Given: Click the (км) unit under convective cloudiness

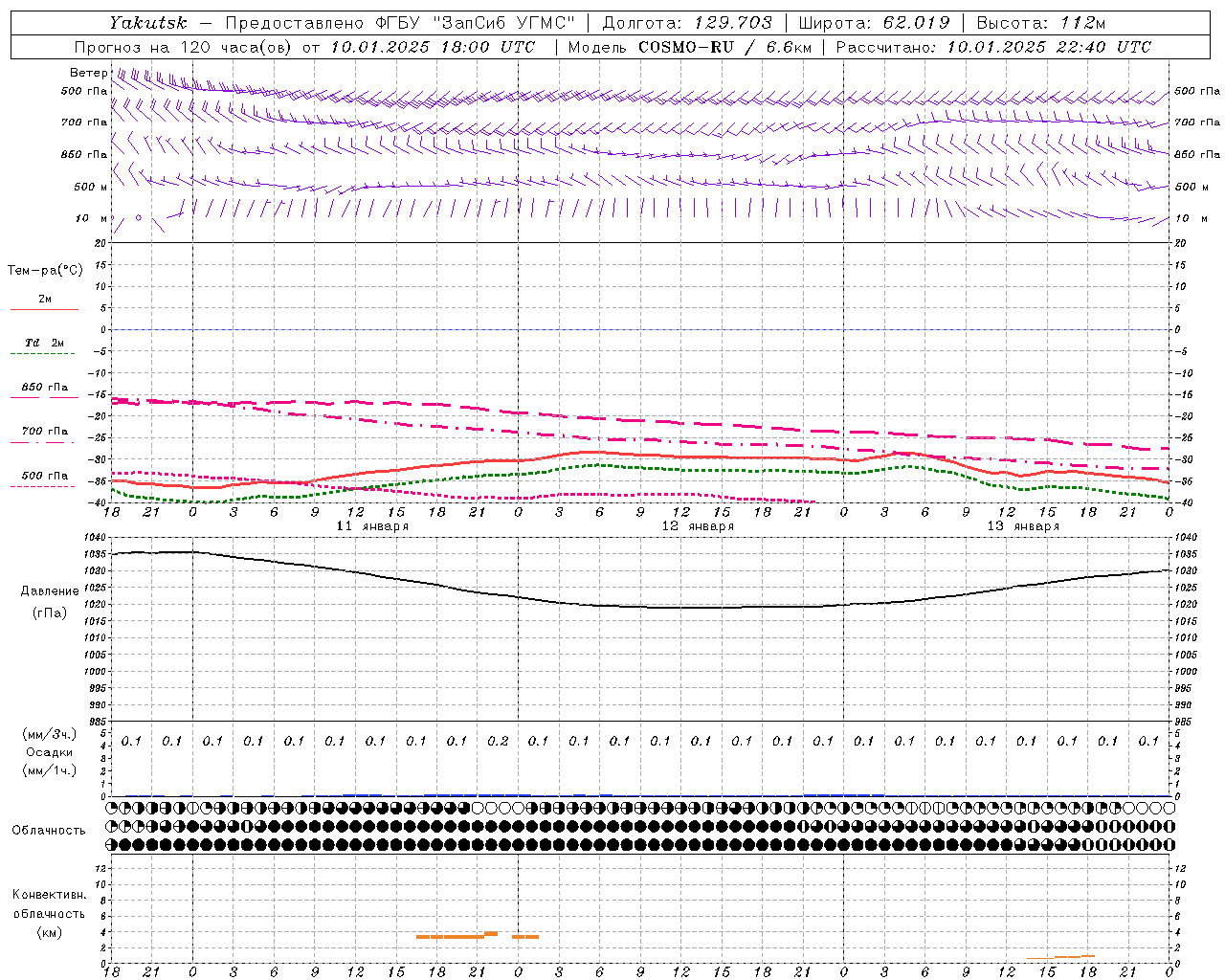Looking at the screenshot, I should click(x=49, y=932).
